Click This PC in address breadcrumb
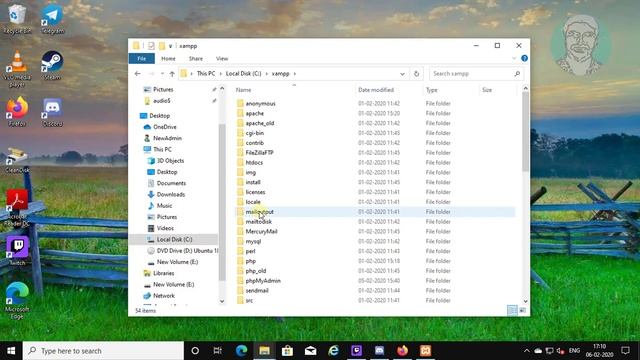The image size is (640, 360). pos(206,74)
